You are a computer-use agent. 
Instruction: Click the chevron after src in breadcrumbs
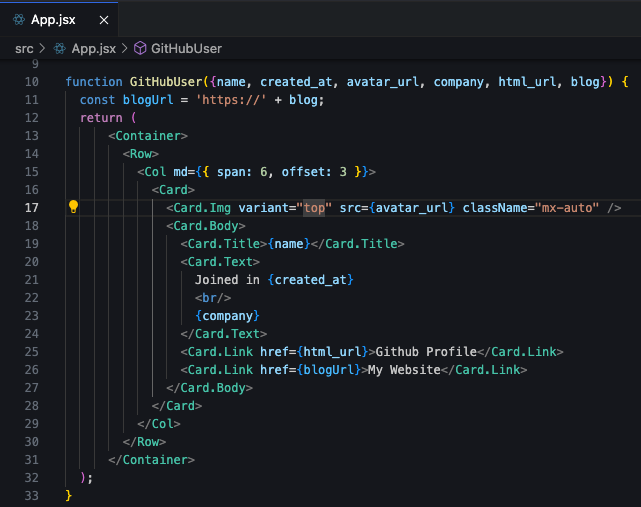pyautogui.click(x=43, y=48)
